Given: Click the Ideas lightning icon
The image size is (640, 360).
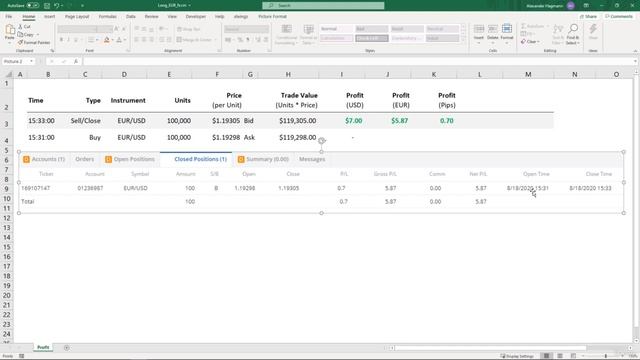Looking at the screenshot, I should click(593, 29).
